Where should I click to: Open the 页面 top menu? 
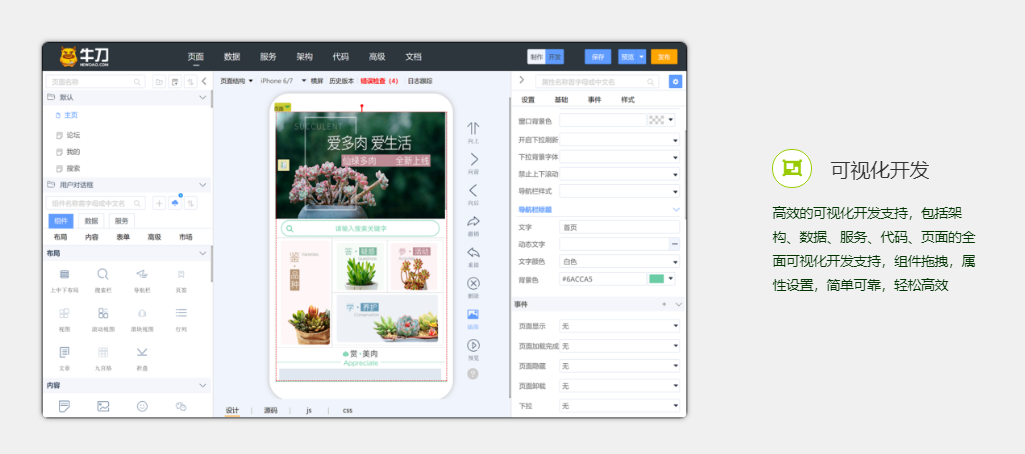195,57
